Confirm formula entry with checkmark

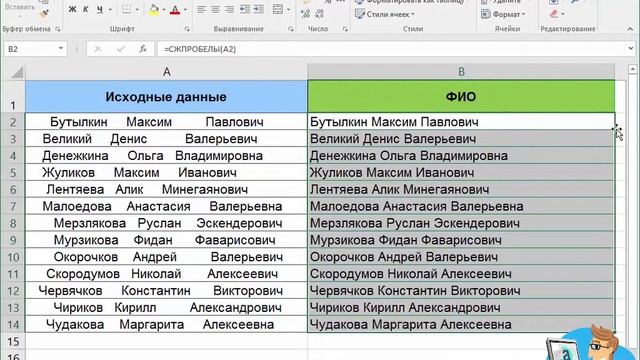(120, 49)
